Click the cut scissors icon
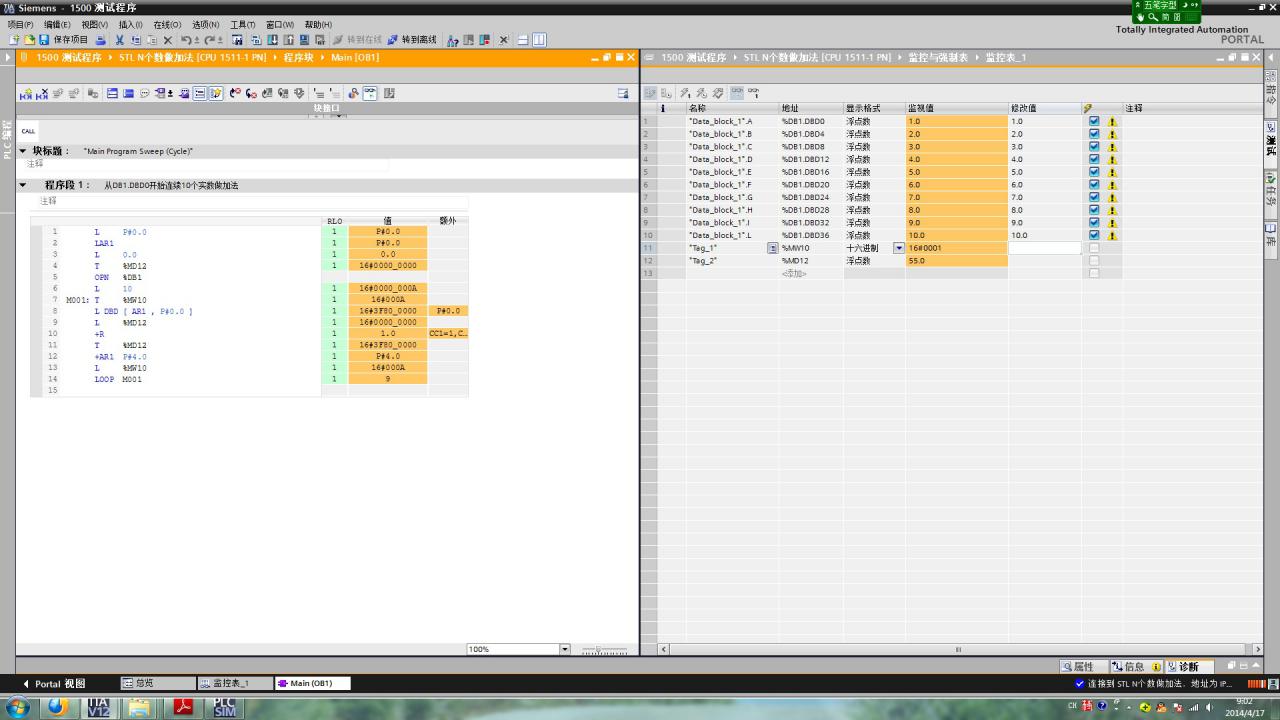The width and height of the screenshot is (1280, 720). [119, 40]
